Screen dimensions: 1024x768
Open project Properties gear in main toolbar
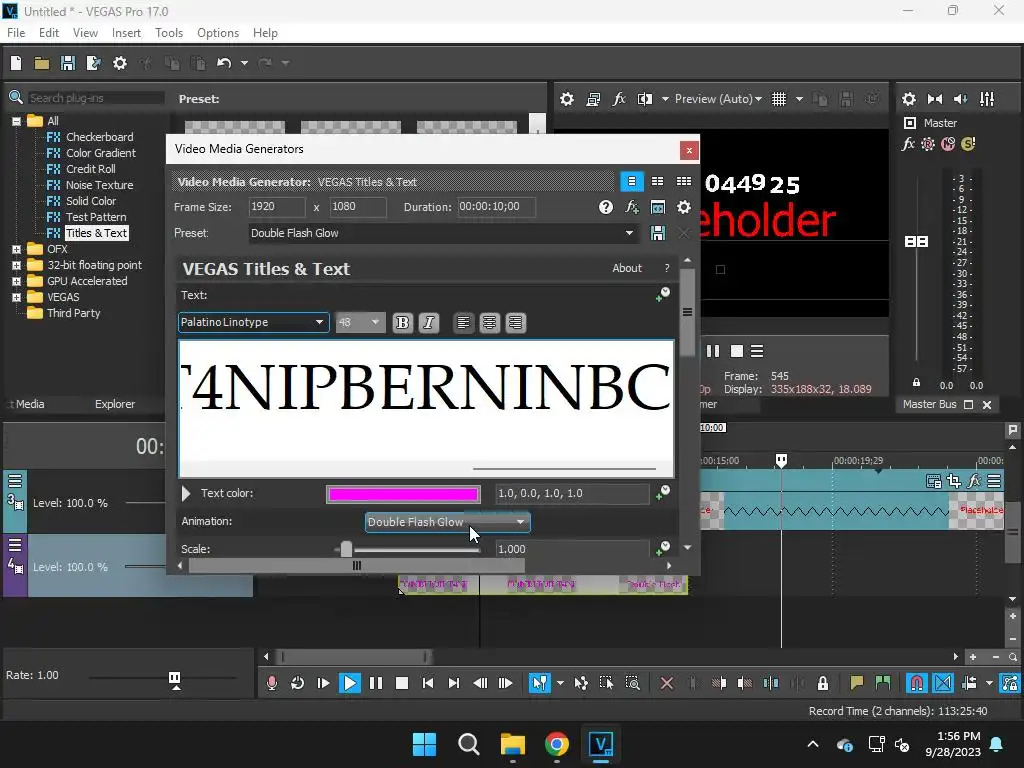[120, 63]
